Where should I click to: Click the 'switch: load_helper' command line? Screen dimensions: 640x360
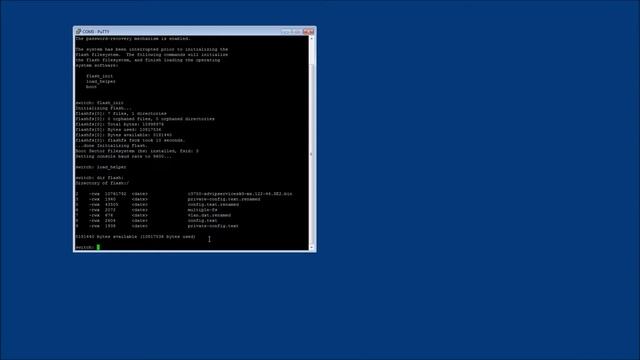click(x=101, y=167)
